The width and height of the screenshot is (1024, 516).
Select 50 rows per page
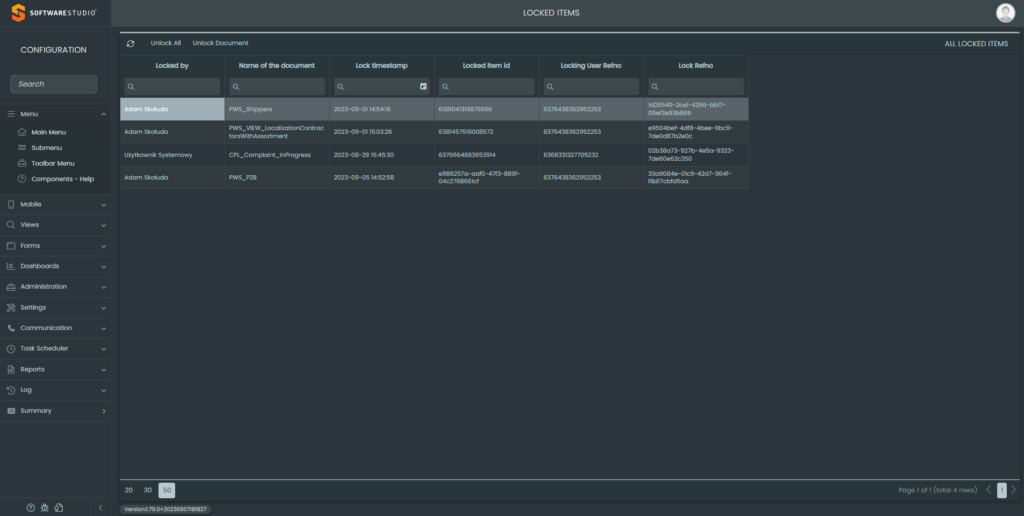(x=167, y=490)
